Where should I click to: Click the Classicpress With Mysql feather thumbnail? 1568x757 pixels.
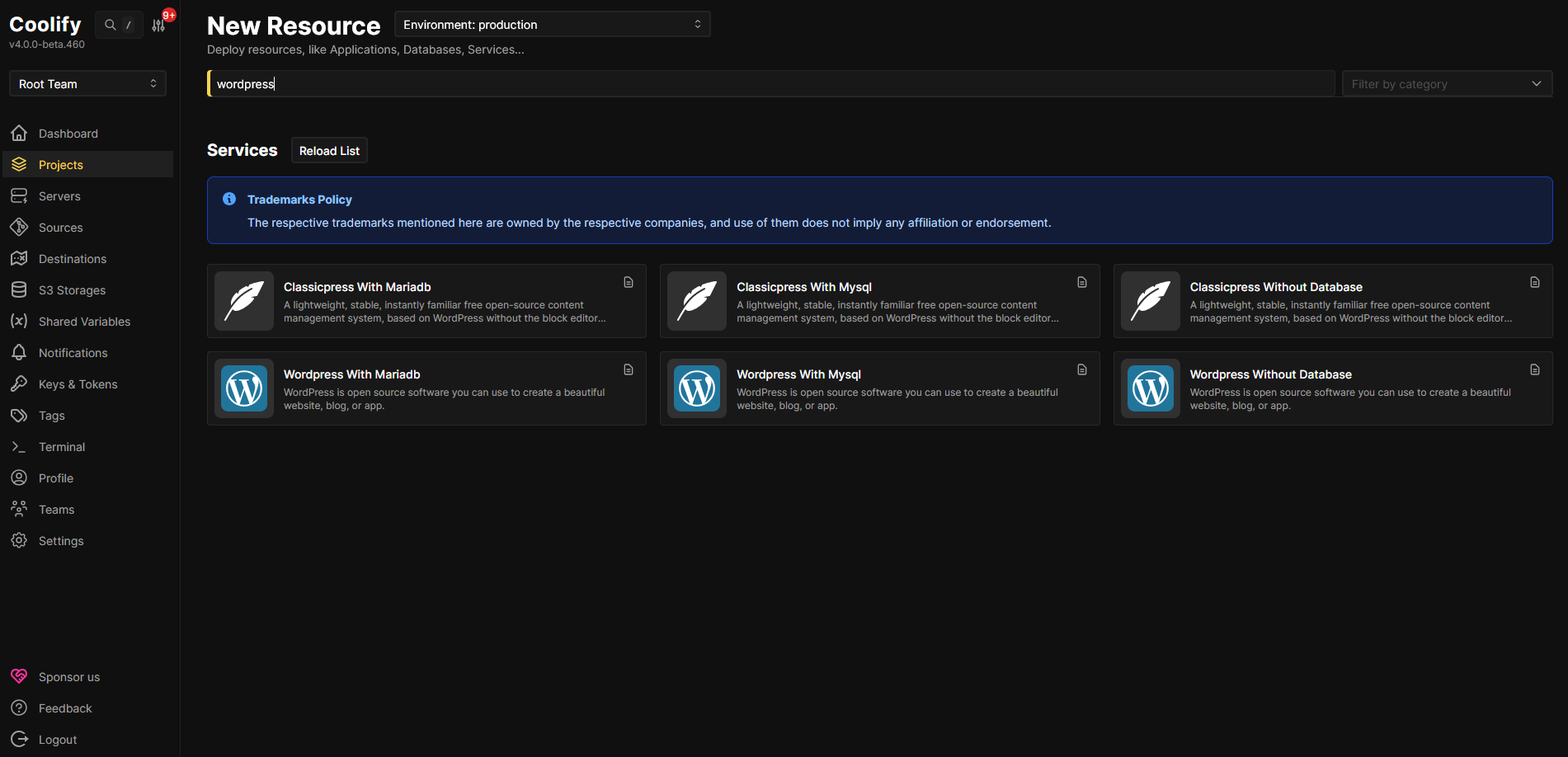pyautogui.click(x=697, y=301)
